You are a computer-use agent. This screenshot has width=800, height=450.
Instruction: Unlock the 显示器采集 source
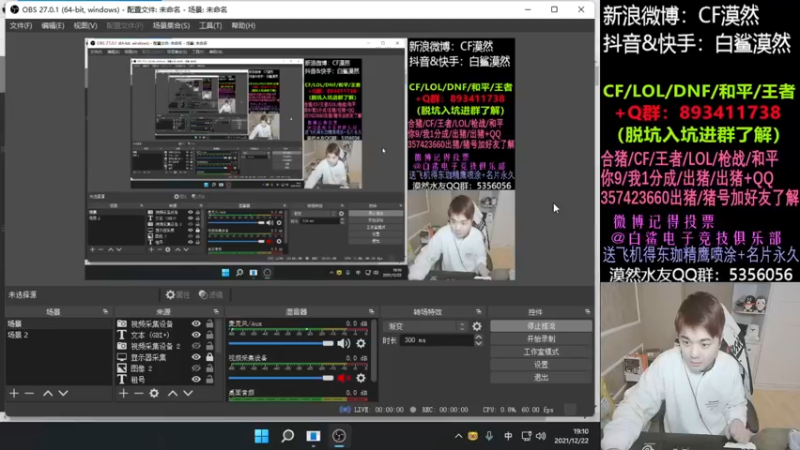[x=210, y=357]
